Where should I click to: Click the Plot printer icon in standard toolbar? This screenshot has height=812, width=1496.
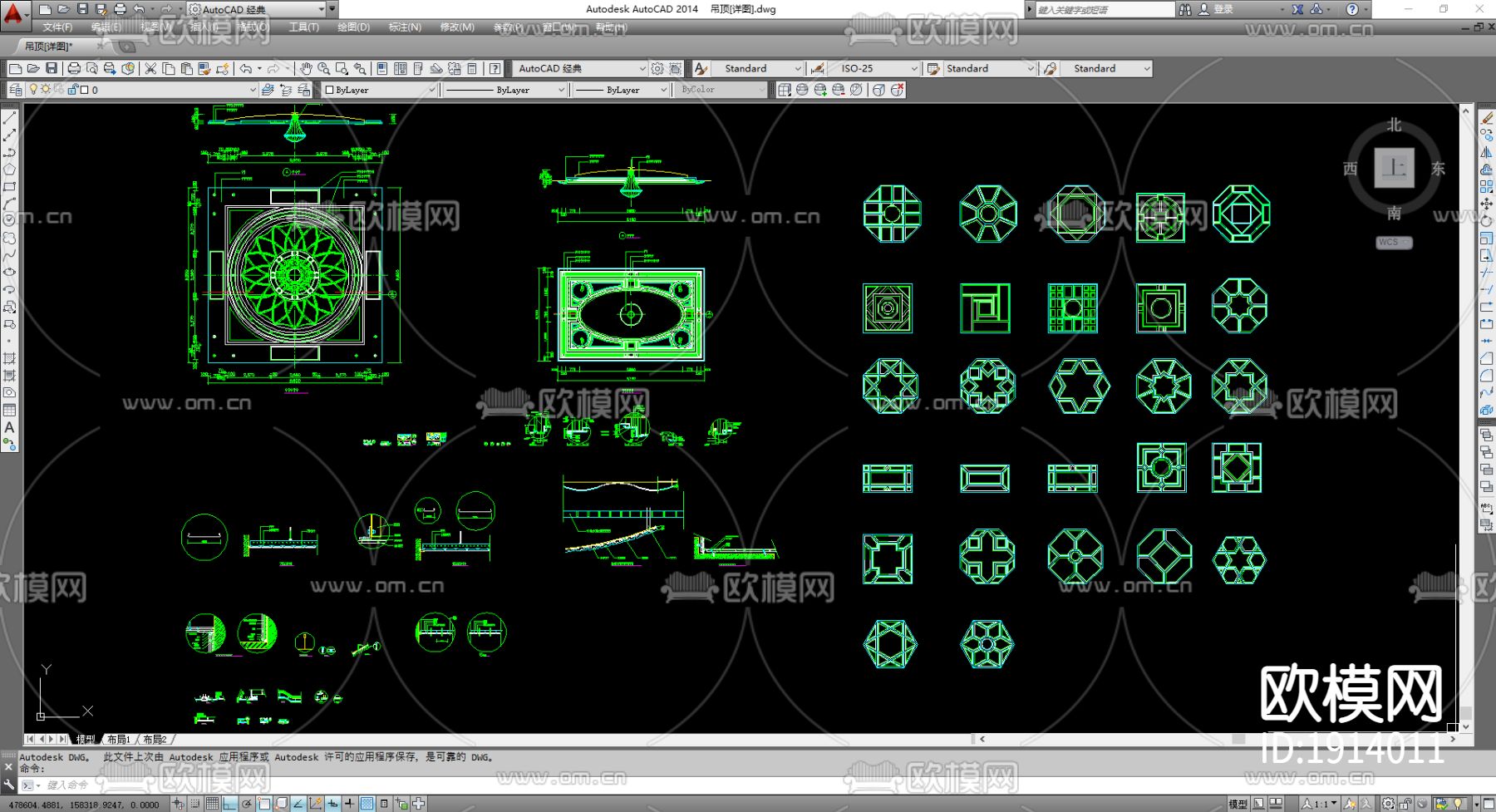click(74, 68)
